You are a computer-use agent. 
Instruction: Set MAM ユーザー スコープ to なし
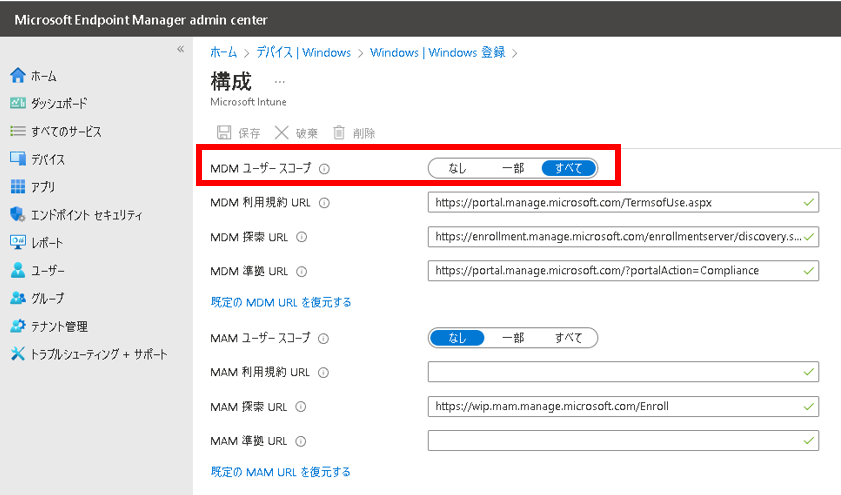tap(457, 338)
